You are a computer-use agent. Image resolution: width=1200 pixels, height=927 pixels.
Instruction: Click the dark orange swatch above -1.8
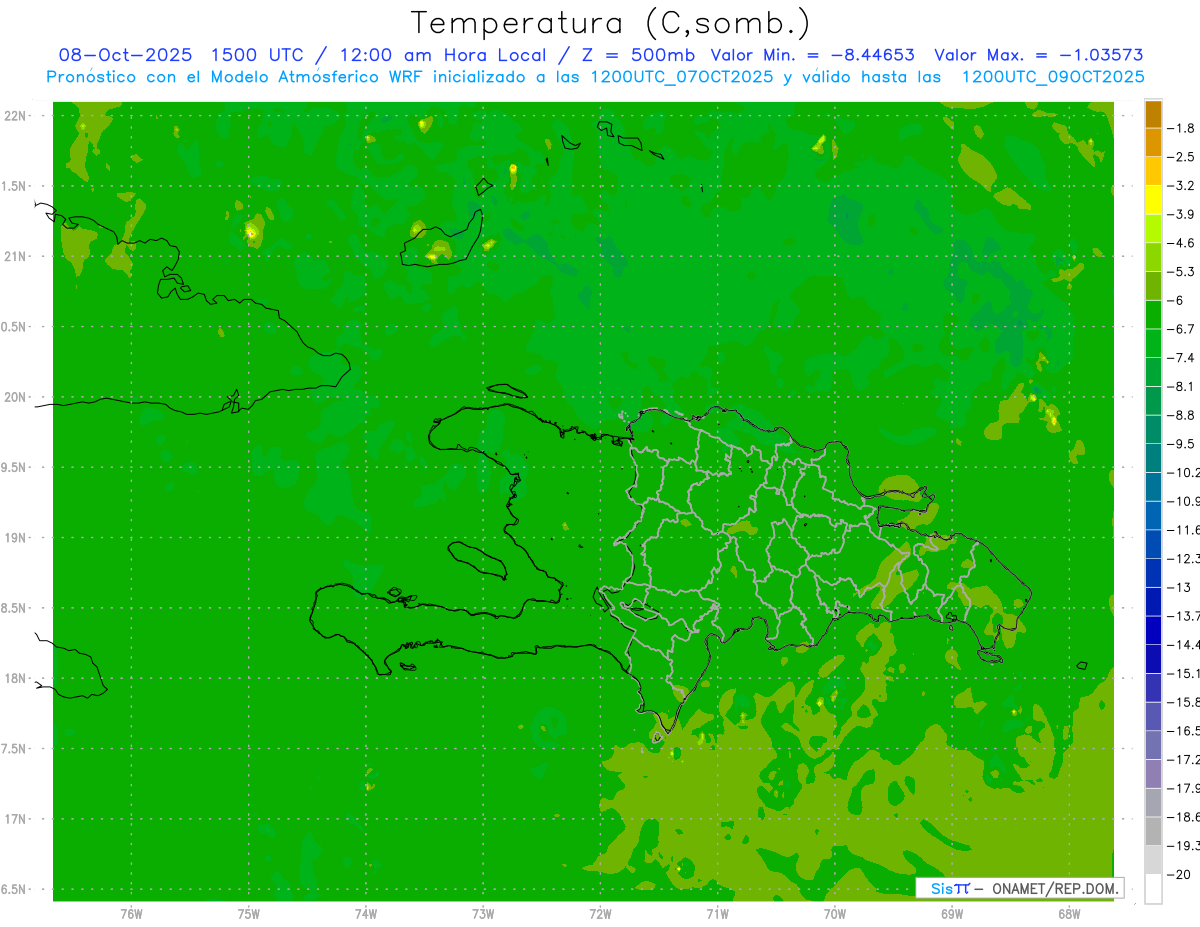[1153, 114]
